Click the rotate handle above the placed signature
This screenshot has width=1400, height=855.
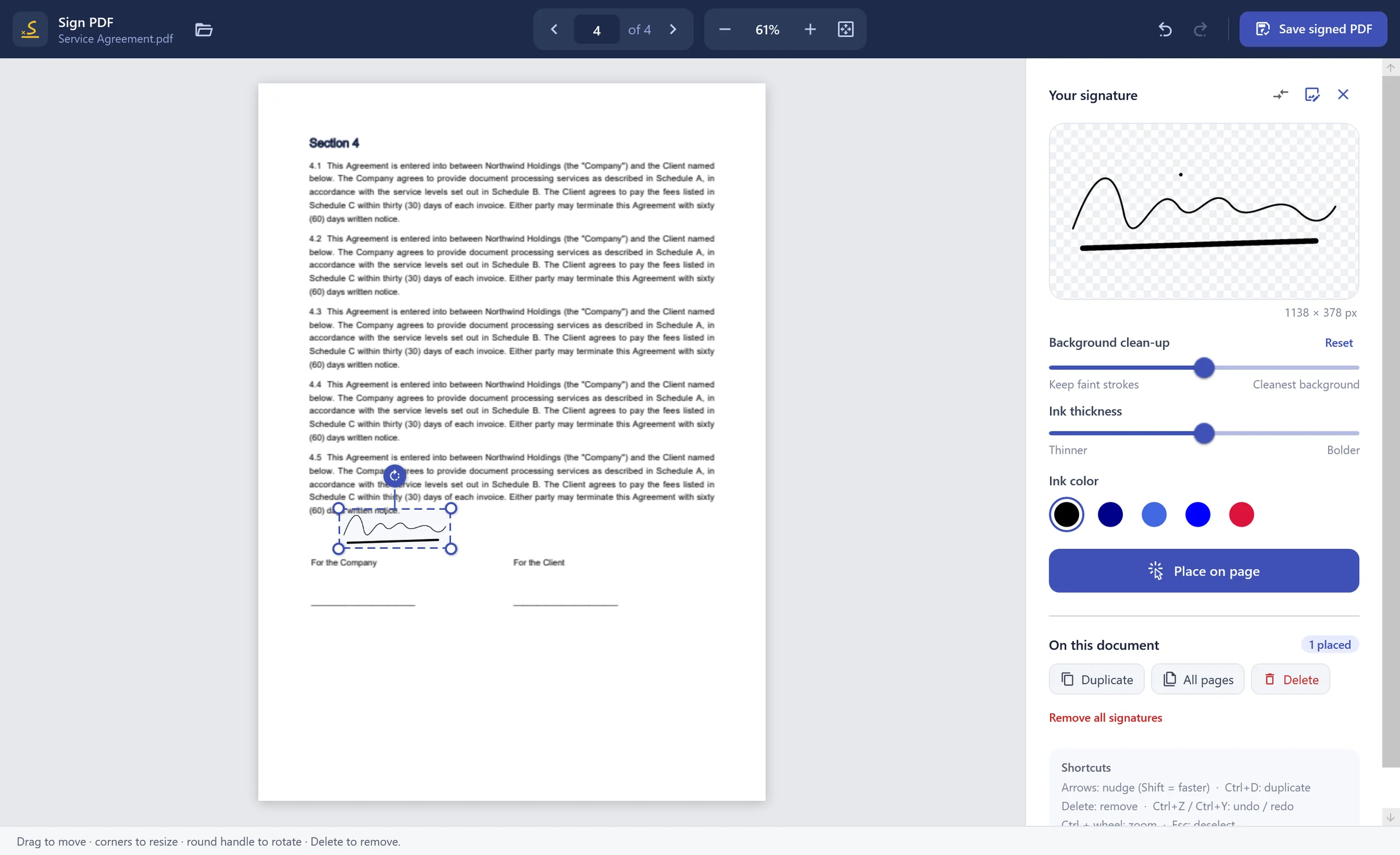(395, 476)
